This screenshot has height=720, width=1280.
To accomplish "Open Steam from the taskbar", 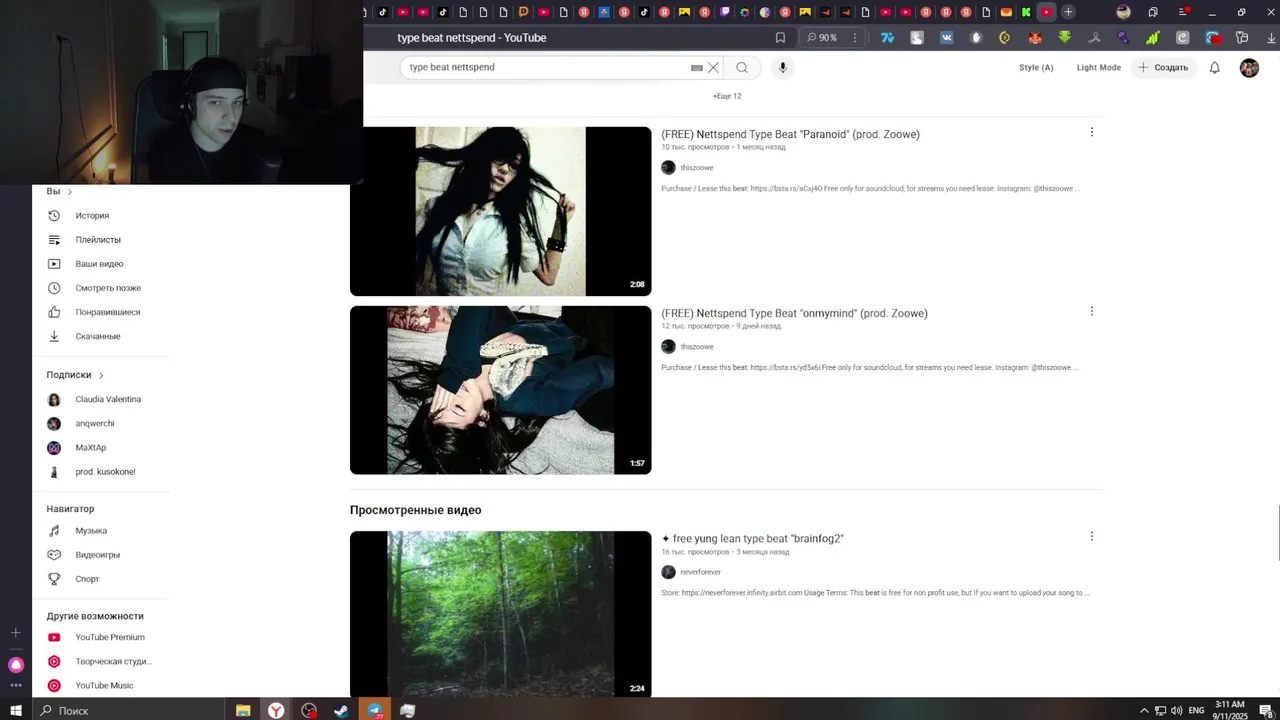I will (341, 711).
